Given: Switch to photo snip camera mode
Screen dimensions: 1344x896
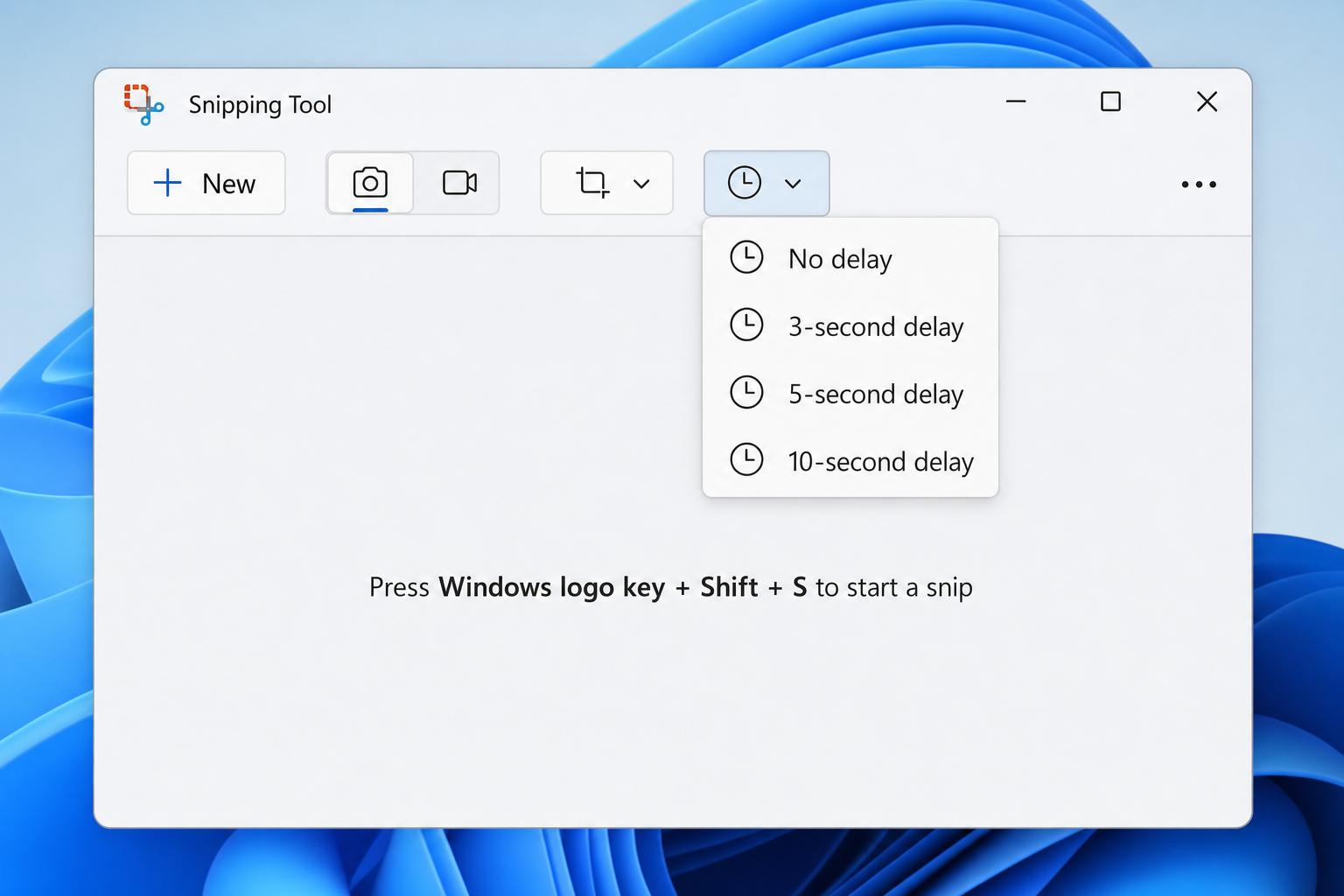Looking at the screenshot, I should [x=370, y=183].
